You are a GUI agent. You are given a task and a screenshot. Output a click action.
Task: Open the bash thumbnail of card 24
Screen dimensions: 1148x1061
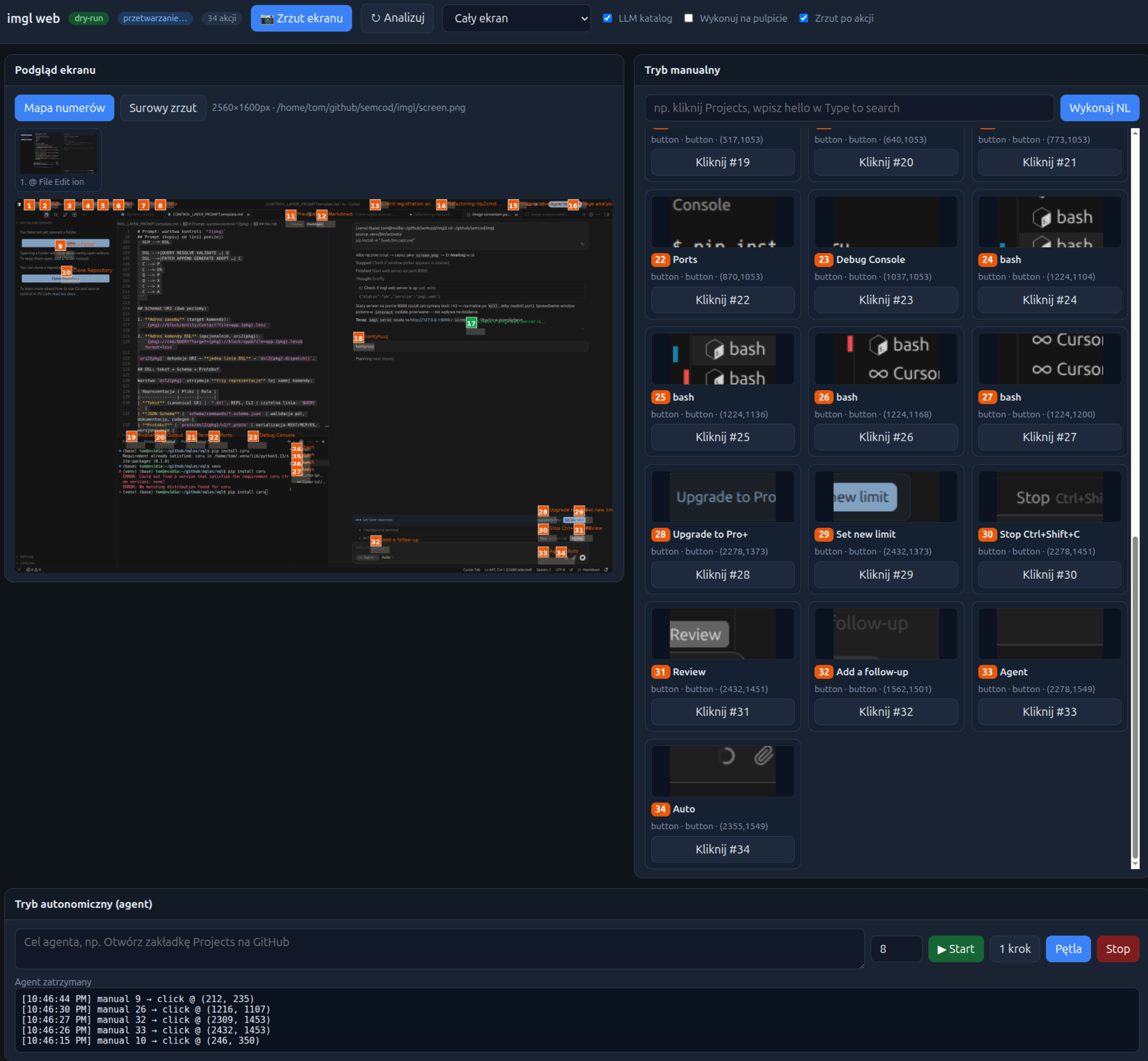pos(1049,222)
